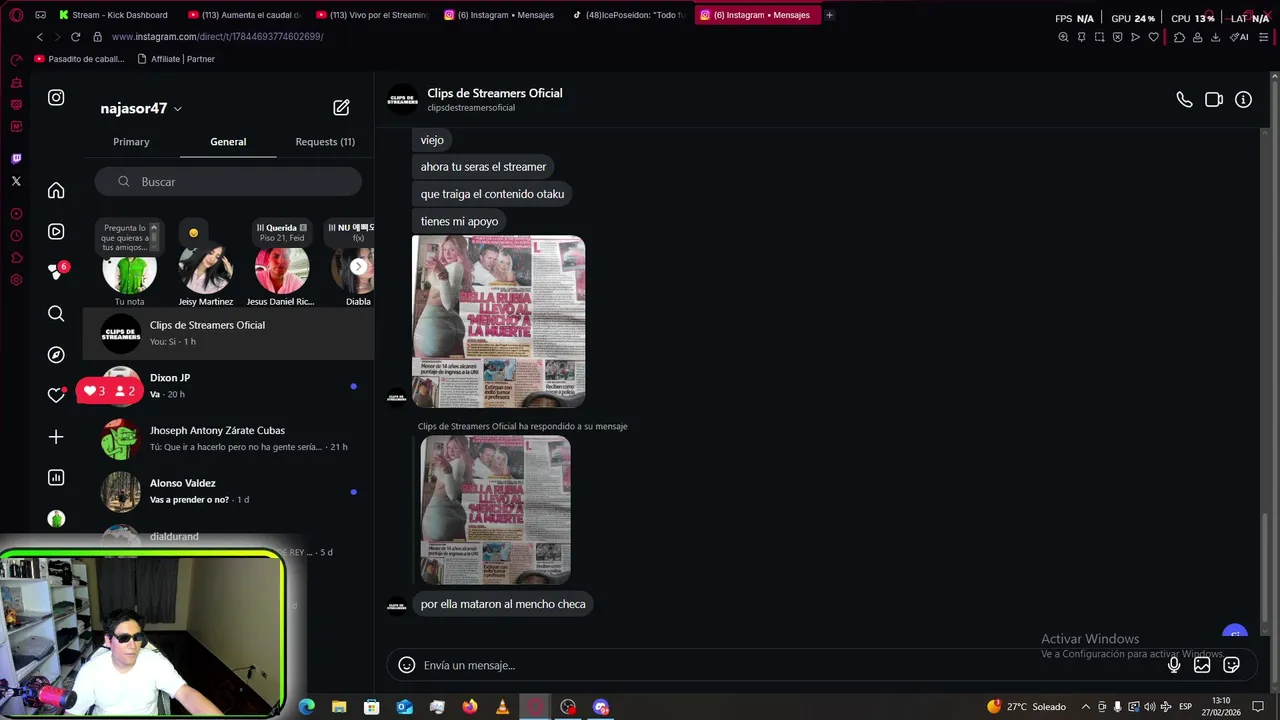
Task: Open Instagram Search magnifier icon
Action: pyautogui.click(x=56, y=314)
